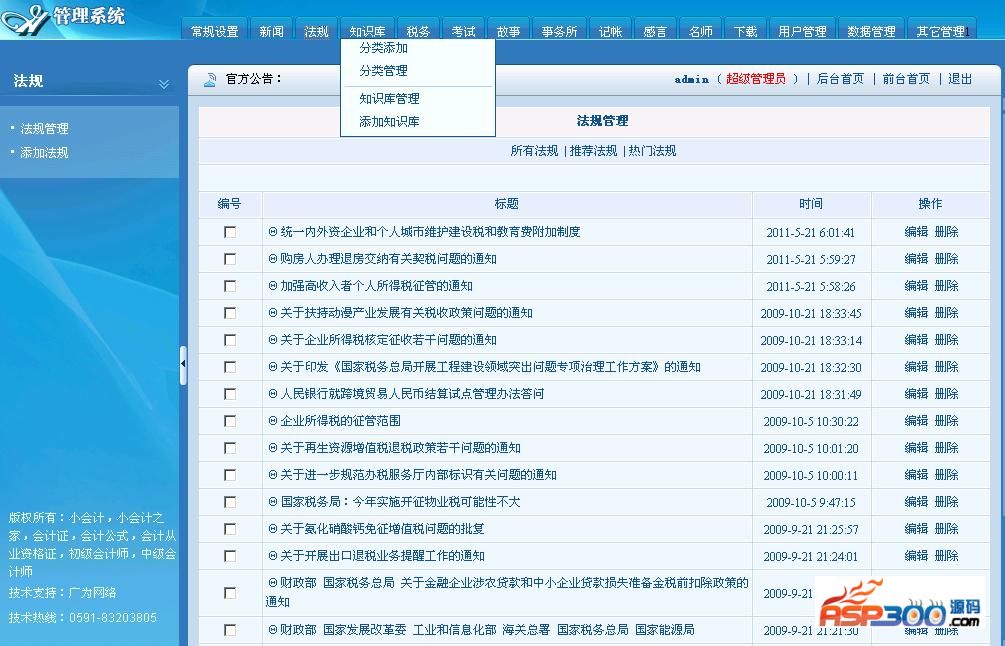Edit the 企业所得税的征管范围 entry
1005x646 pixels.
[x=916, y=421]
